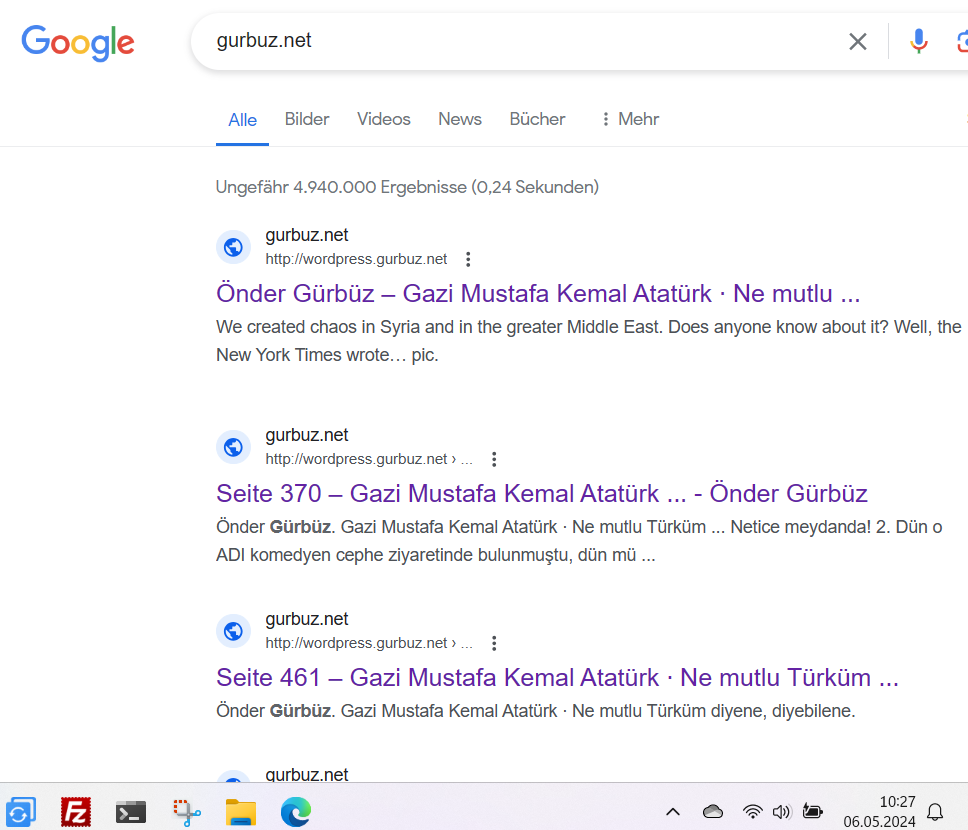
Task: Open Microsoft Edge from the taskbar
Action: point(296,812)
